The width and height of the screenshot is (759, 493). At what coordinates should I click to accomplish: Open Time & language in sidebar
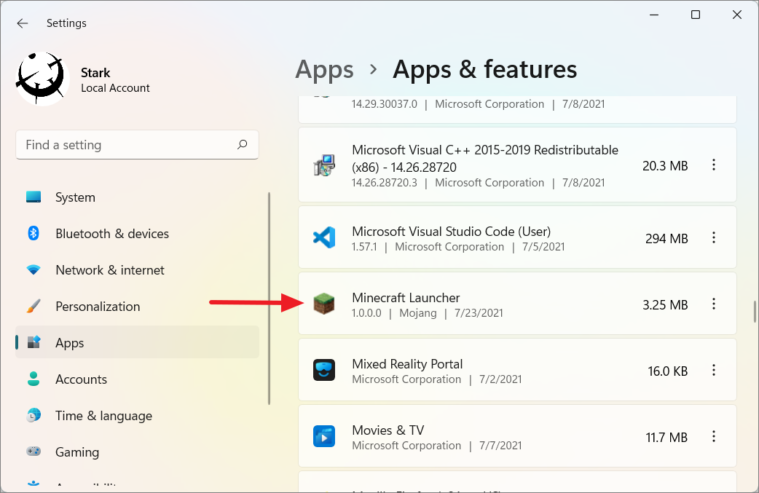tap(137, 416)
